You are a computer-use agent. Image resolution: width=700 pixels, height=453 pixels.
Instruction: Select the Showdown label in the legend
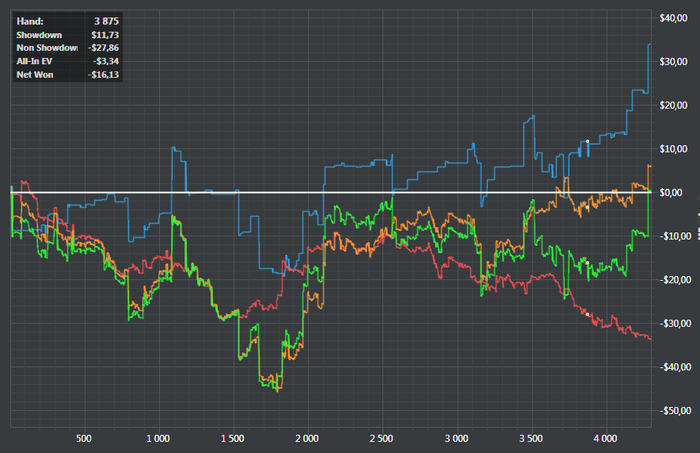click(x=39, y=35)
